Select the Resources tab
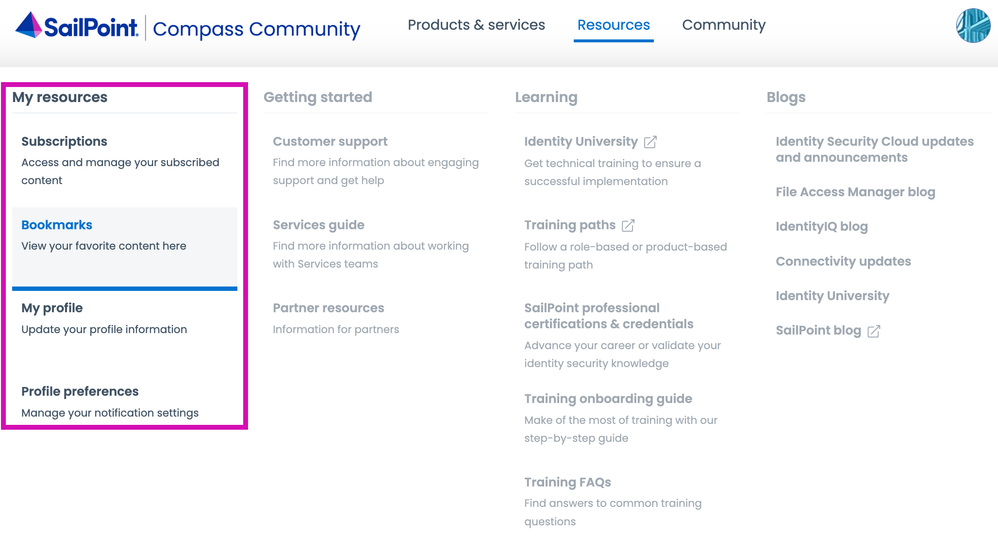Screen dimensions: 998x540 point(613,25)
